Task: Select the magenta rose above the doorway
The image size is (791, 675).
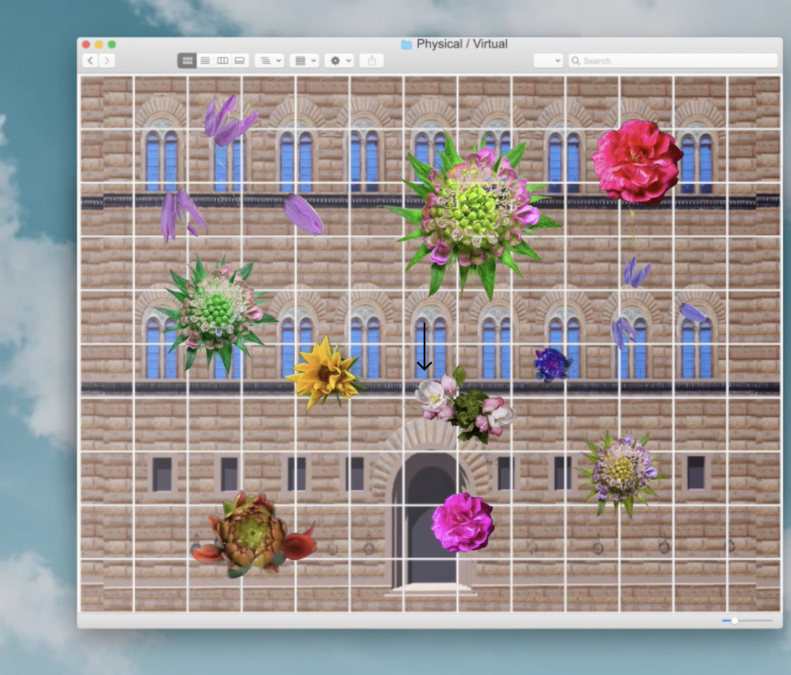Action: tap(463, 522)
